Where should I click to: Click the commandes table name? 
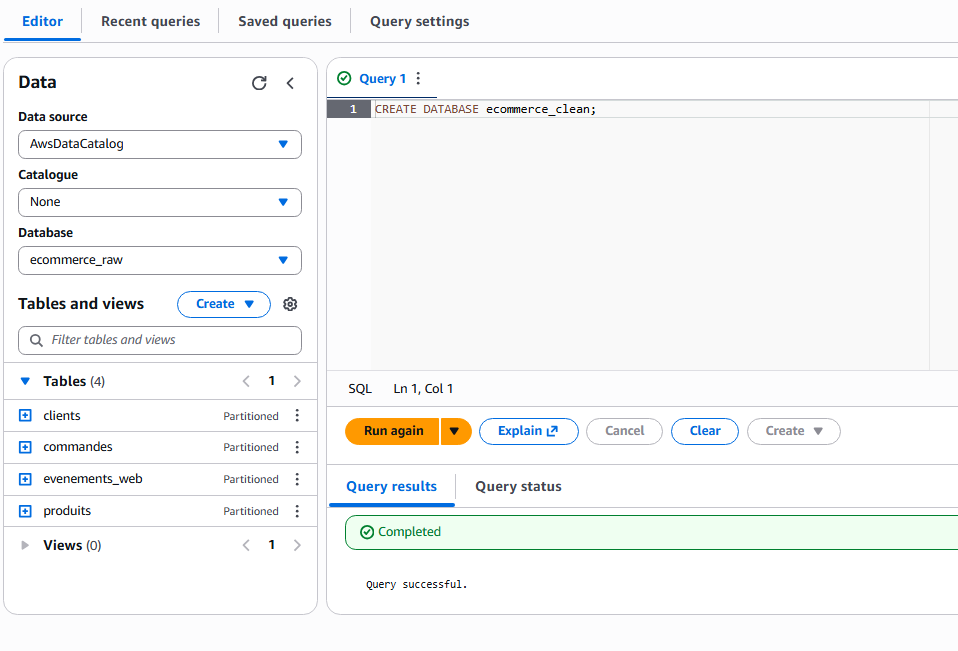tap(78, 447)
